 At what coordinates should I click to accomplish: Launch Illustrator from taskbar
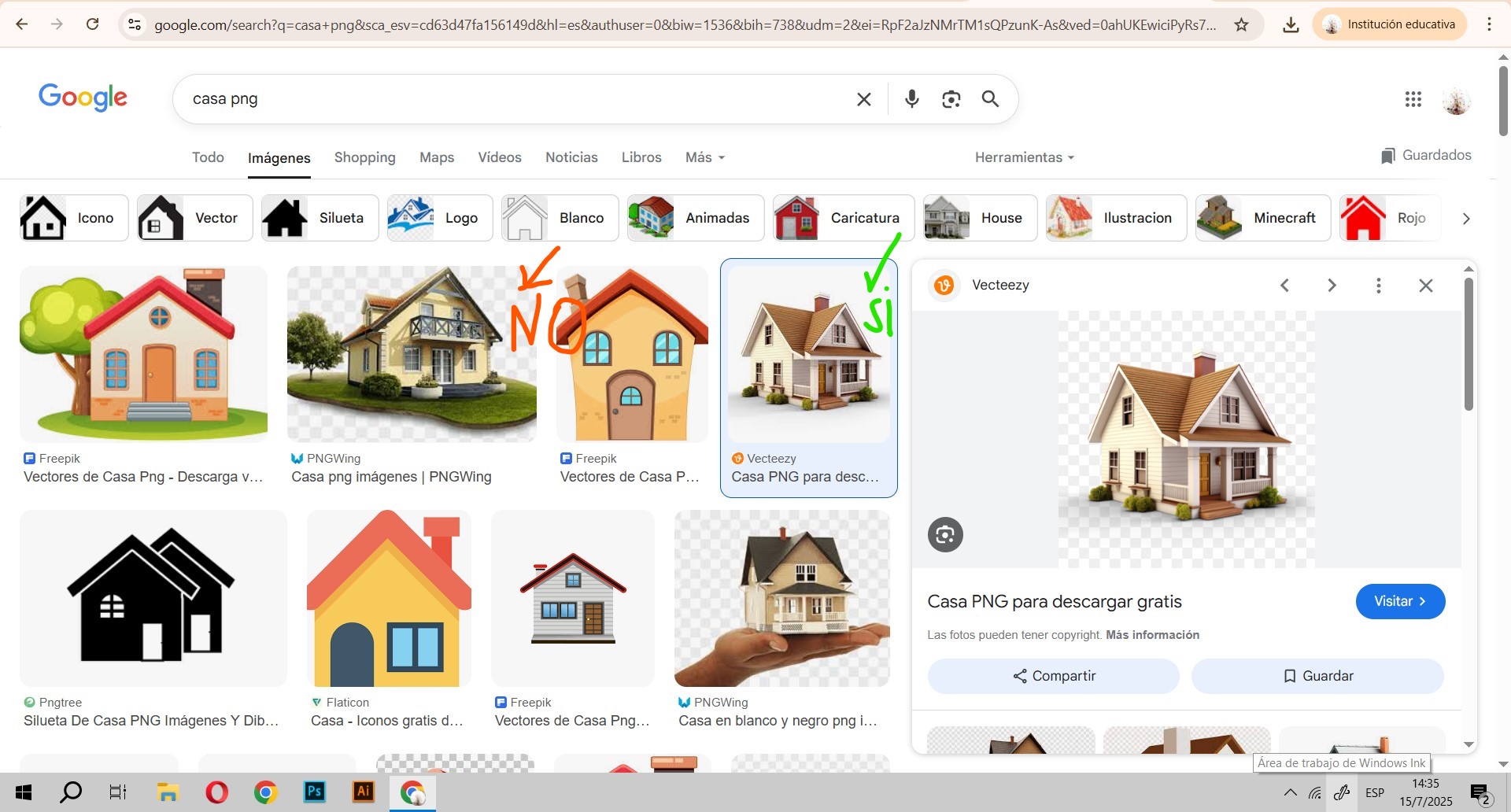click(364, 792)
